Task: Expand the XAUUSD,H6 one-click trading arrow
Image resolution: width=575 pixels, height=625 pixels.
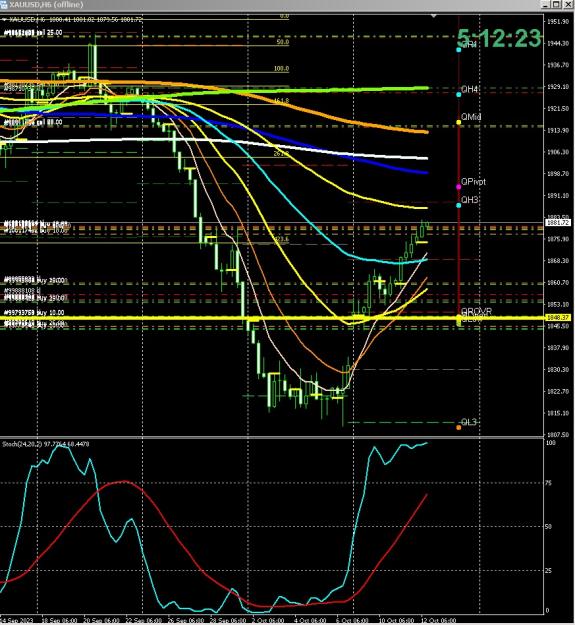Action: click(x=4, y=19)
